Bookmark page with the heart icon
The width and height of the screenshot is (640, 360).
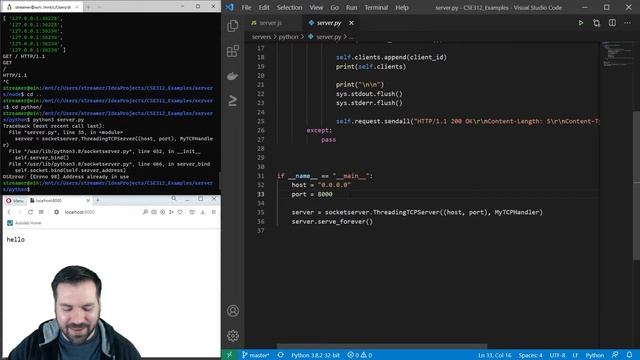tap(180, 212)
